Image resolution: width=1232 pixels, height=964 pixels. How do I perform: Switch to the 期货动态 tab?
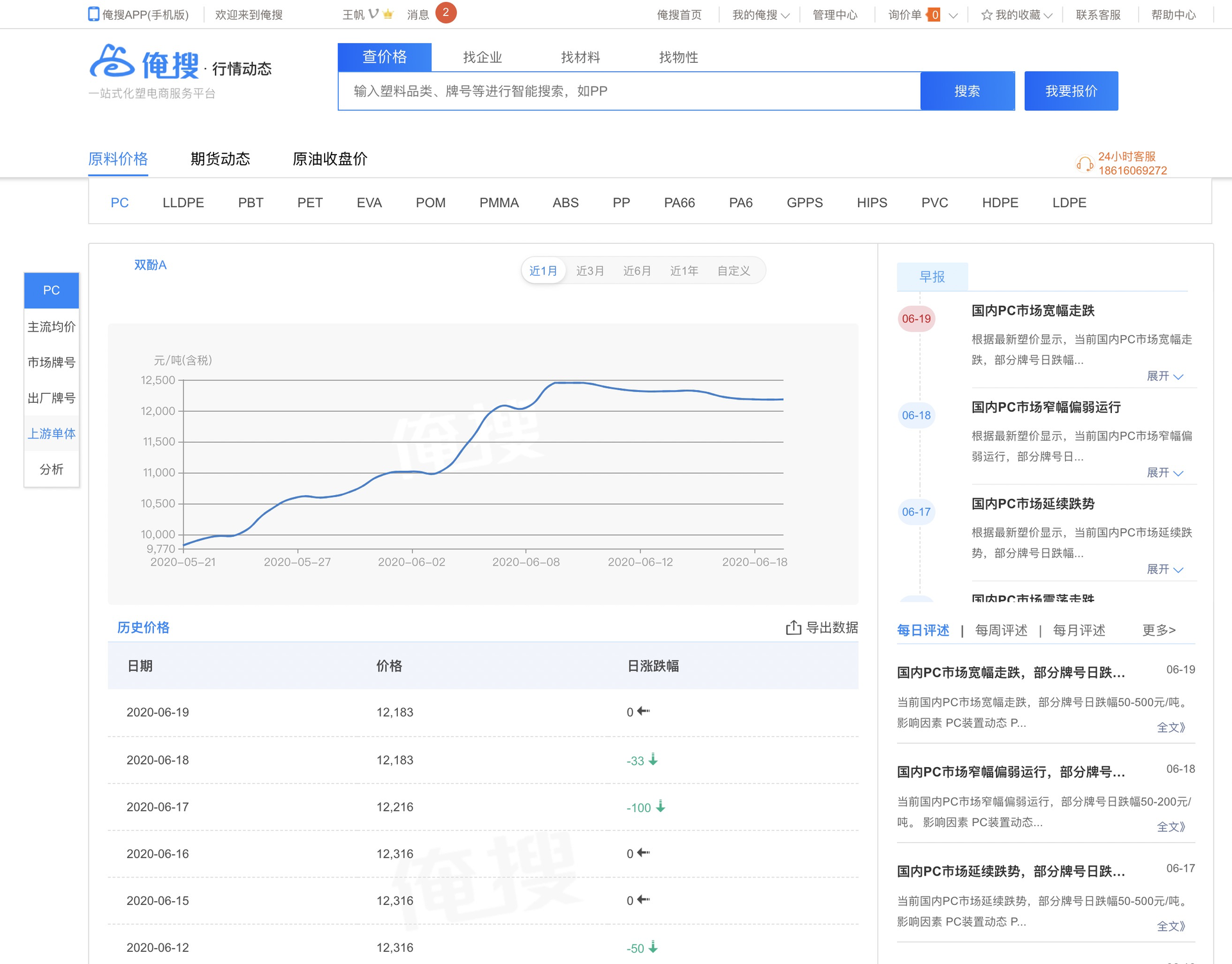point(220,159)
